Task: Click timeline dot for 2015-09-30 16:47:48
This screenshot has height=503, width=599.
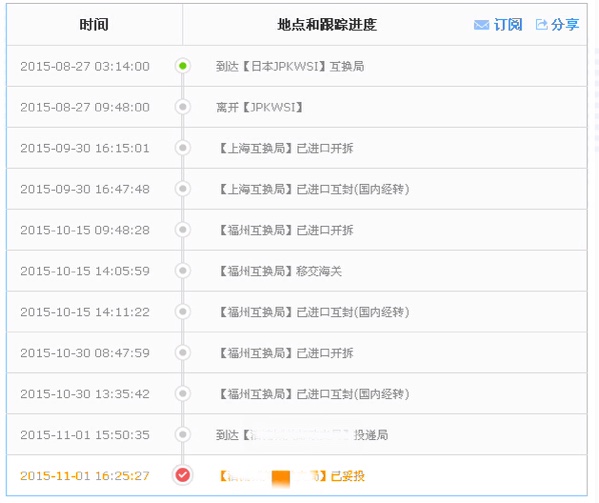Action: tap(183, 188)
